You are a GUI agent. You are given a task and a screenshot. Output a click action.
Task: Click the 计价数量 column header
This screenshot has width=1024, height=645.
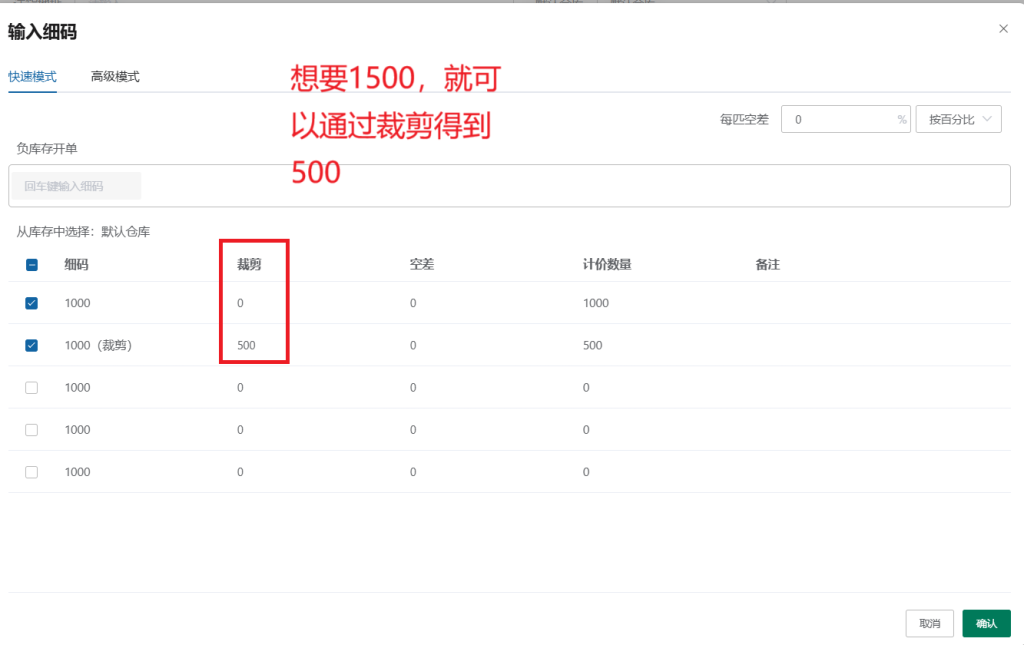tap(607, 265)
